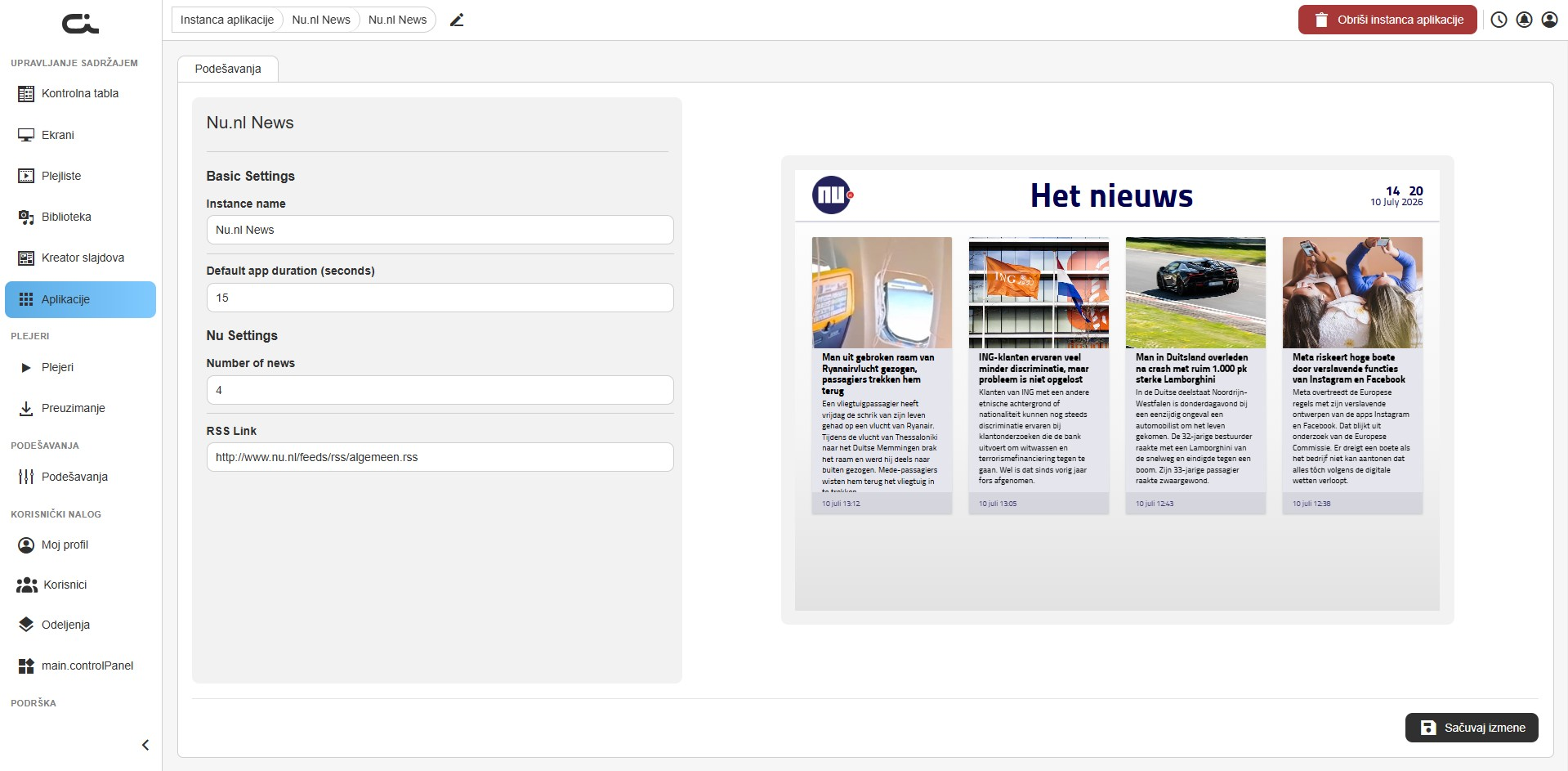Click the Plejliste play icon
The width and height of the screenshot is (1568, 771).
point(26,176)
